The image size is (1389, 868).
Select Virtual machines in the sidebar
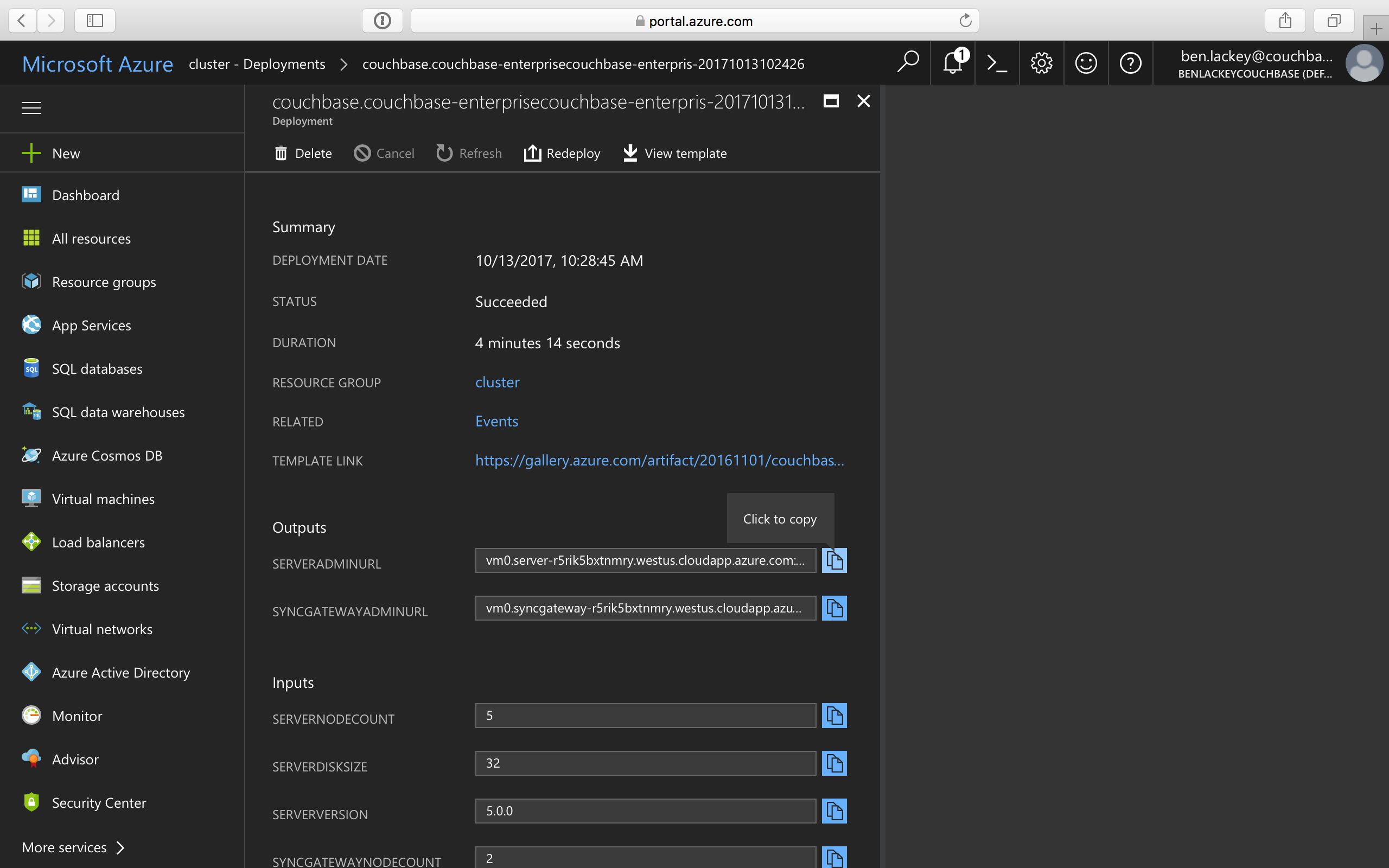(x=103, y=499)
